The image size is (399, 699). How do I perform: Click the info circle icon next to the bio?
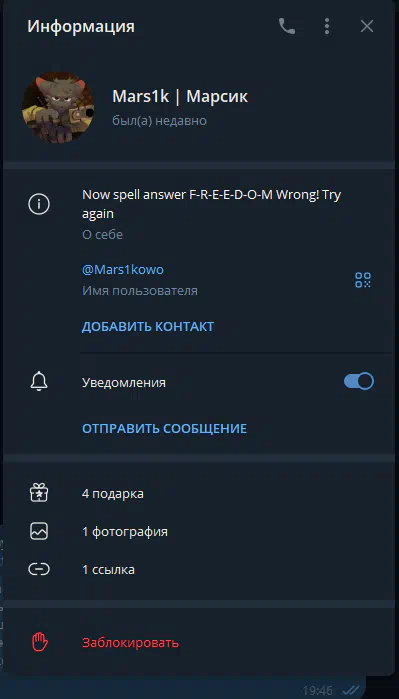coord(39,205)
